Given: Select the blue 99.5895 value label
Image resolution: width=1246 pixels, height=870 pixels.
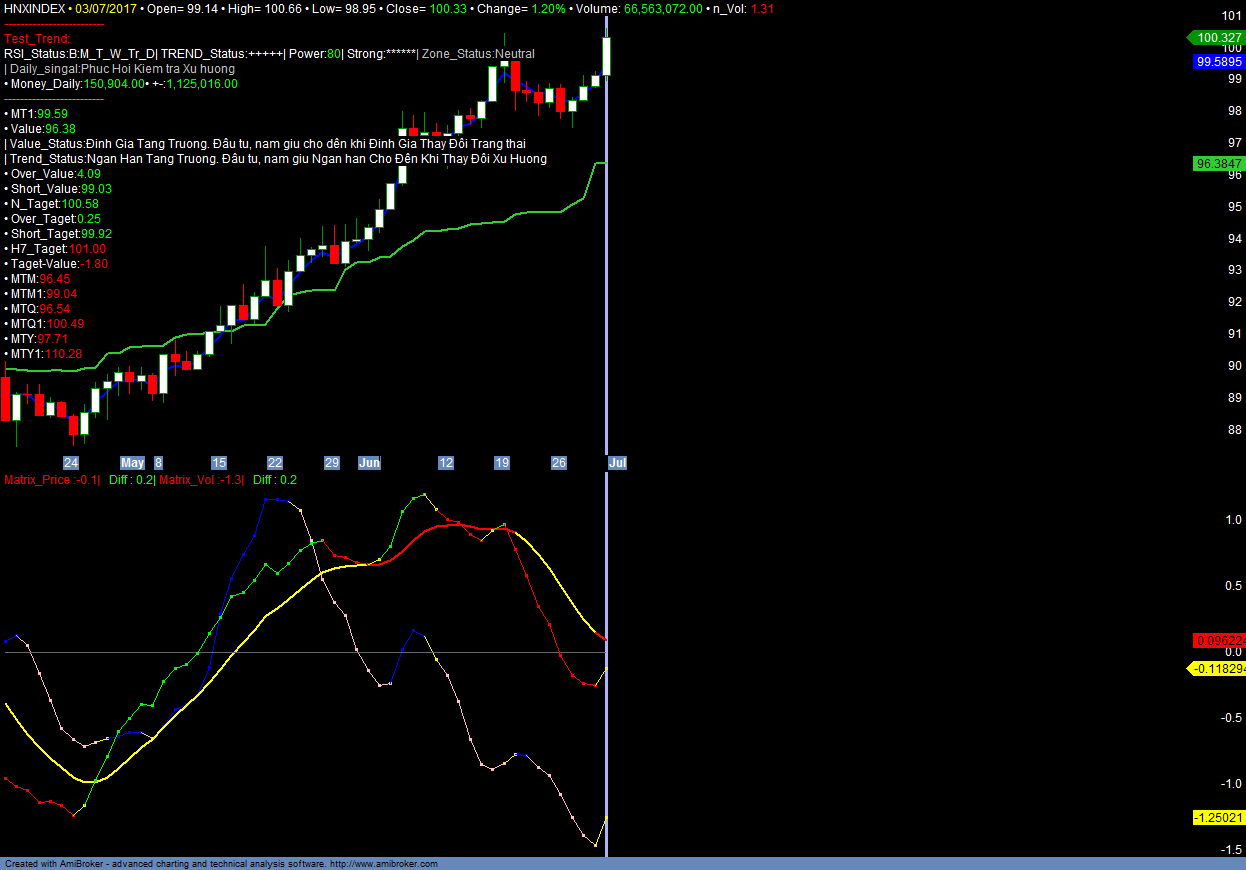Looking at the screenshot, I should tap(1219, 62).
